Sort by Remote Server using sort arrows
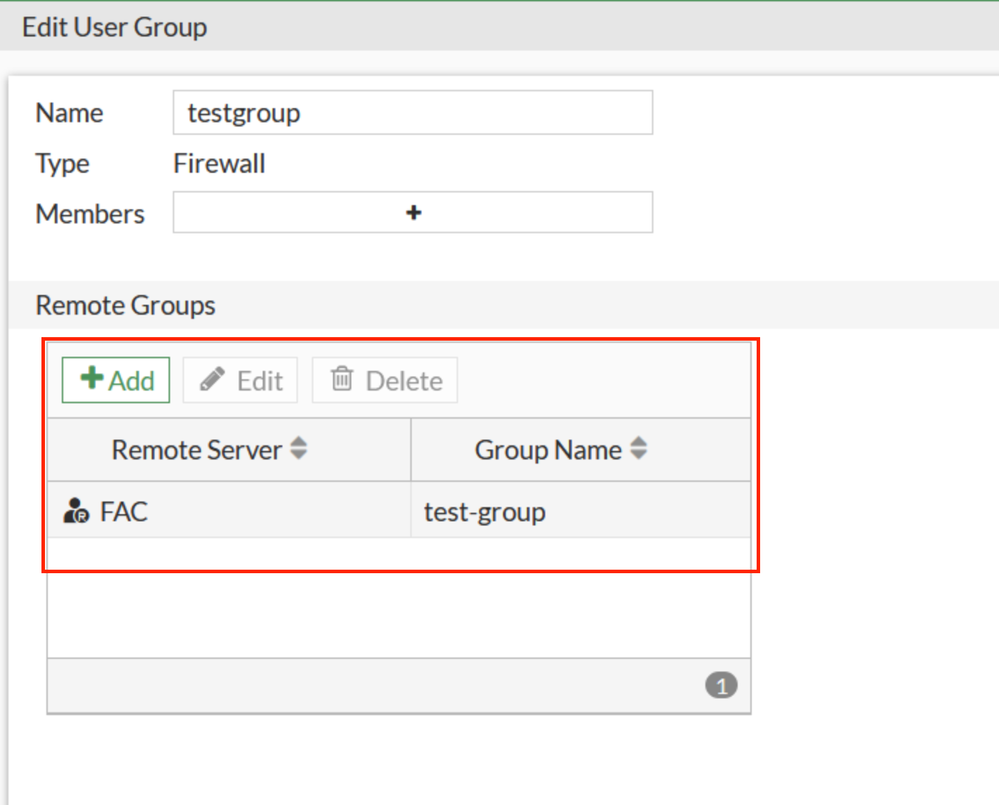 pos(298,450)
